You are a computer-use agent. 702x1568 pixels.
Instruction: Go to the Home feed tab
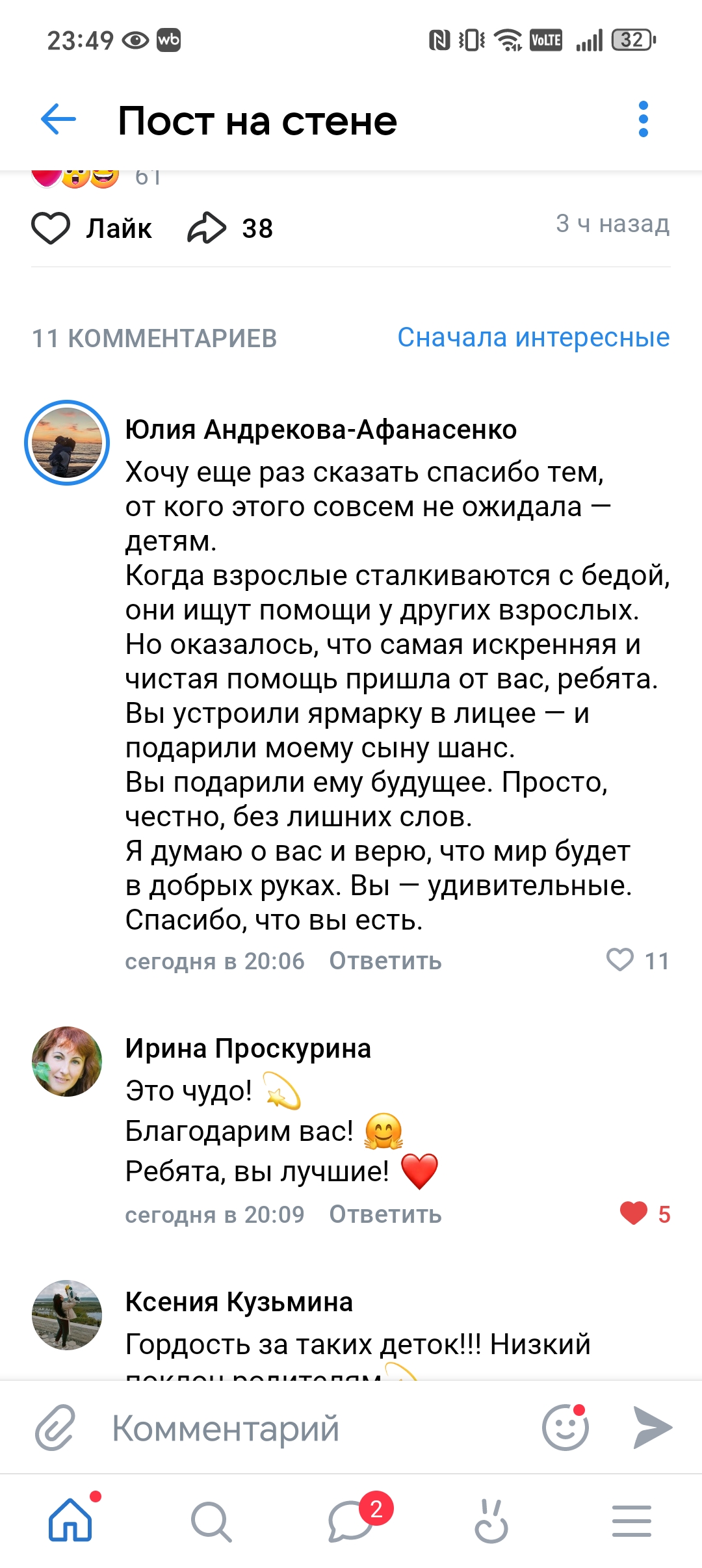(70, 1521)
